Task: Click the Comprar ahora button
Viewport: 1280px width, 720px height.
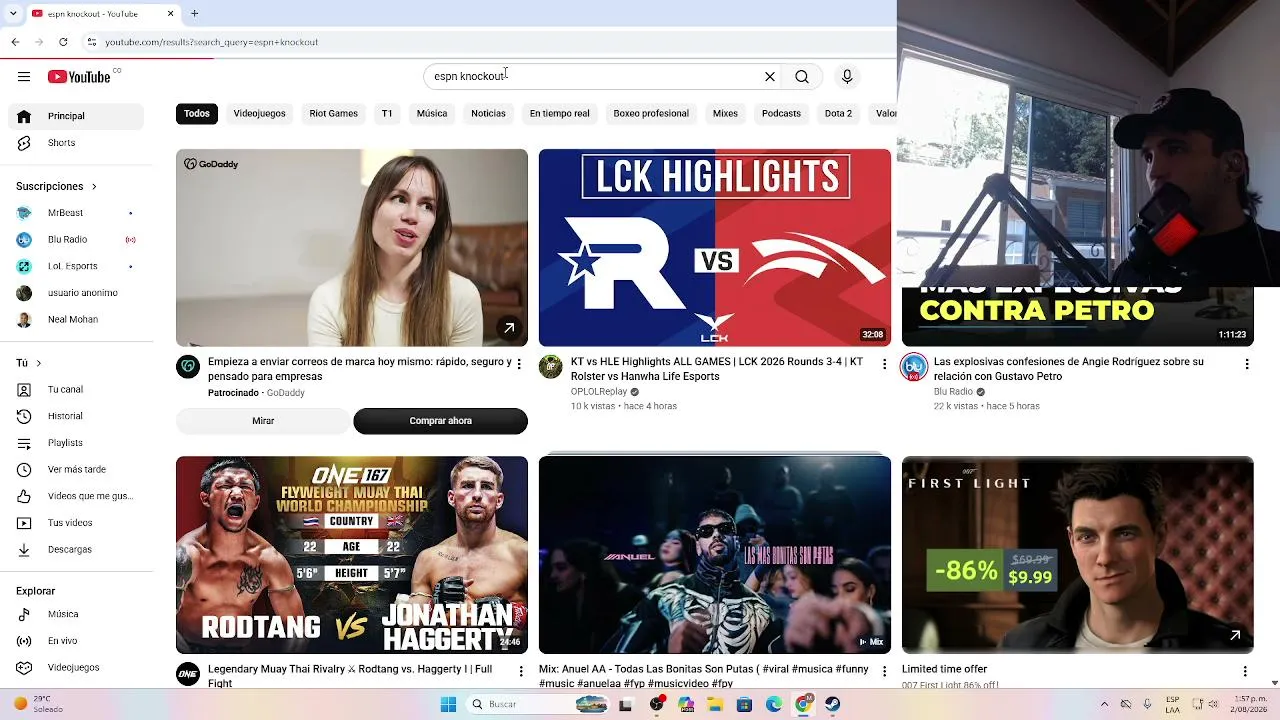Action: (x=440, y=421)
